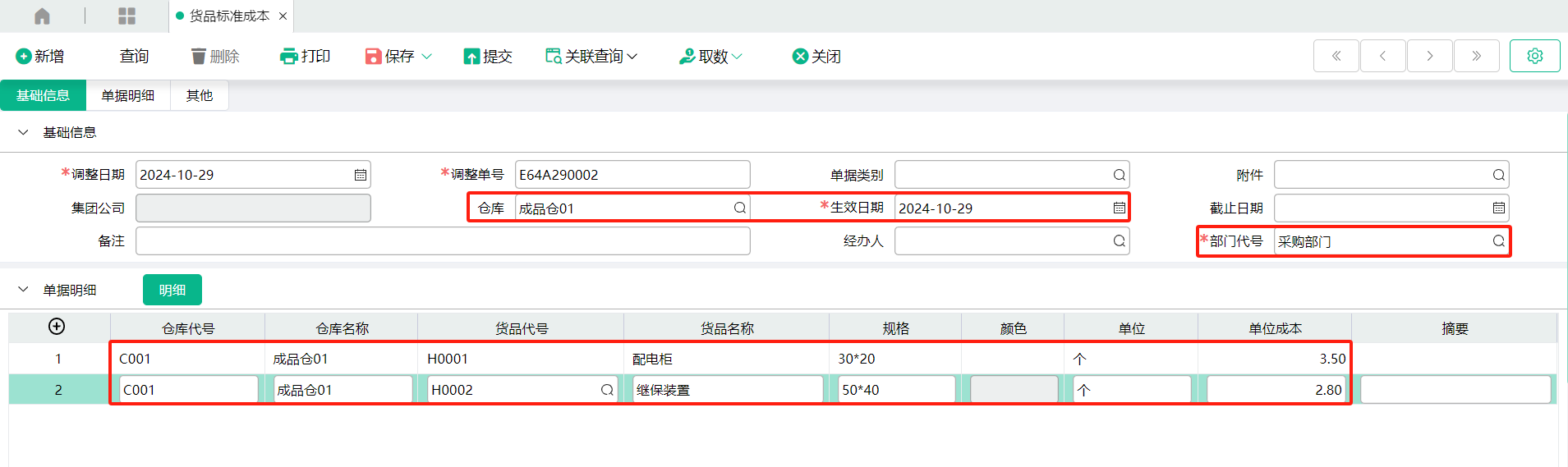Click into the 备注 input field

tap(443, 241)
